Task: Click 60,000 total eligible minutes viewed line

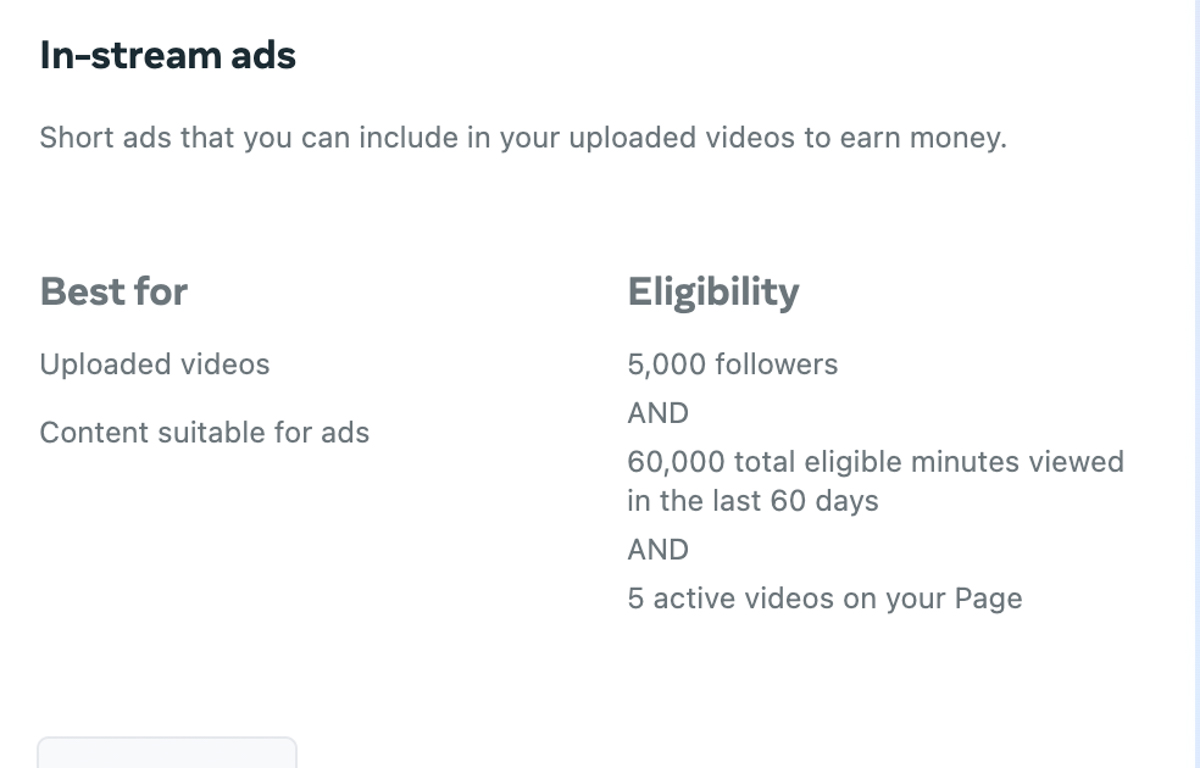Action: (x=876, y=461)
